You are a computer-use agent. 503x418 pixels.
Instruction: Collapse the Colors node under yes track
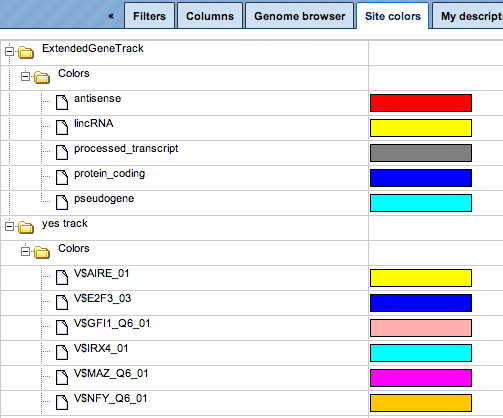pyautogui.click(x=25, y=252)
